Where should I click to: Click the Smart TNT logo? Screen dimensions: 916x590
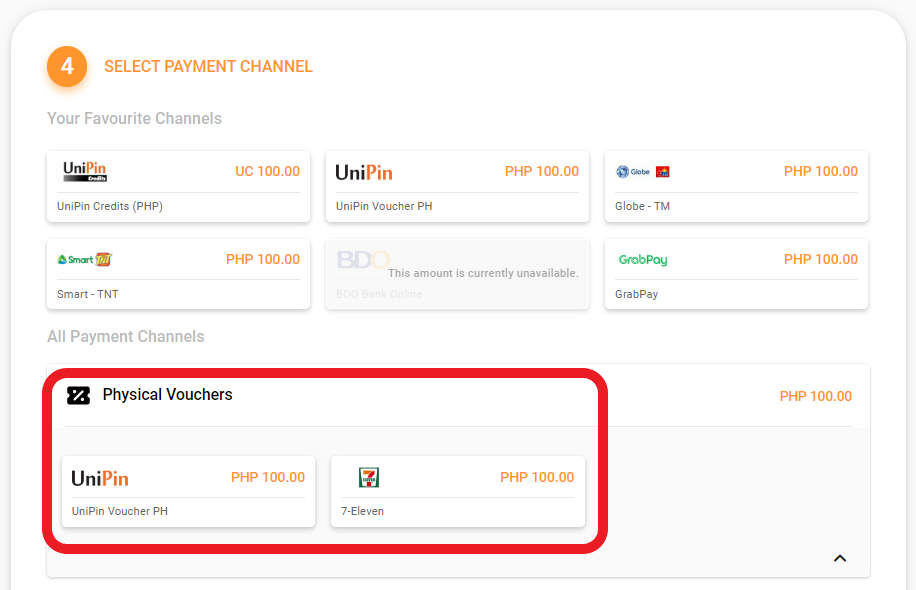point(85,259)
